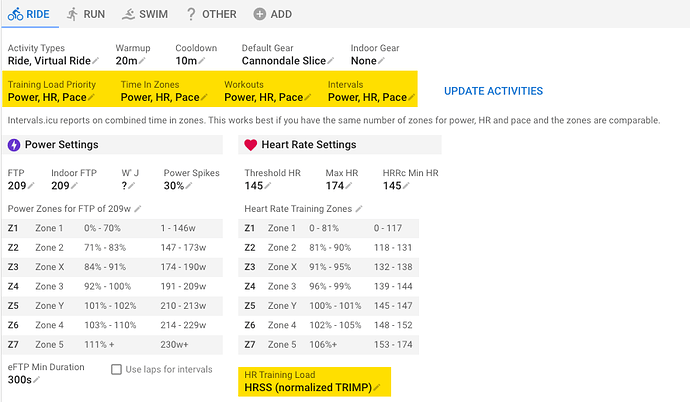This screenshot has height=402, width=690.
Task: Edit Max HR pencil icon
Action: (x=349, y=186)
